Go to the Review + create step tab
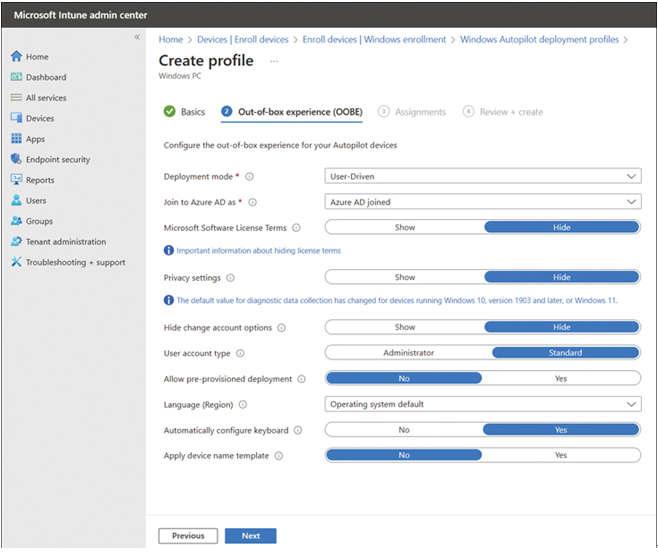658x552 pixels. click(x=503, y=112)
